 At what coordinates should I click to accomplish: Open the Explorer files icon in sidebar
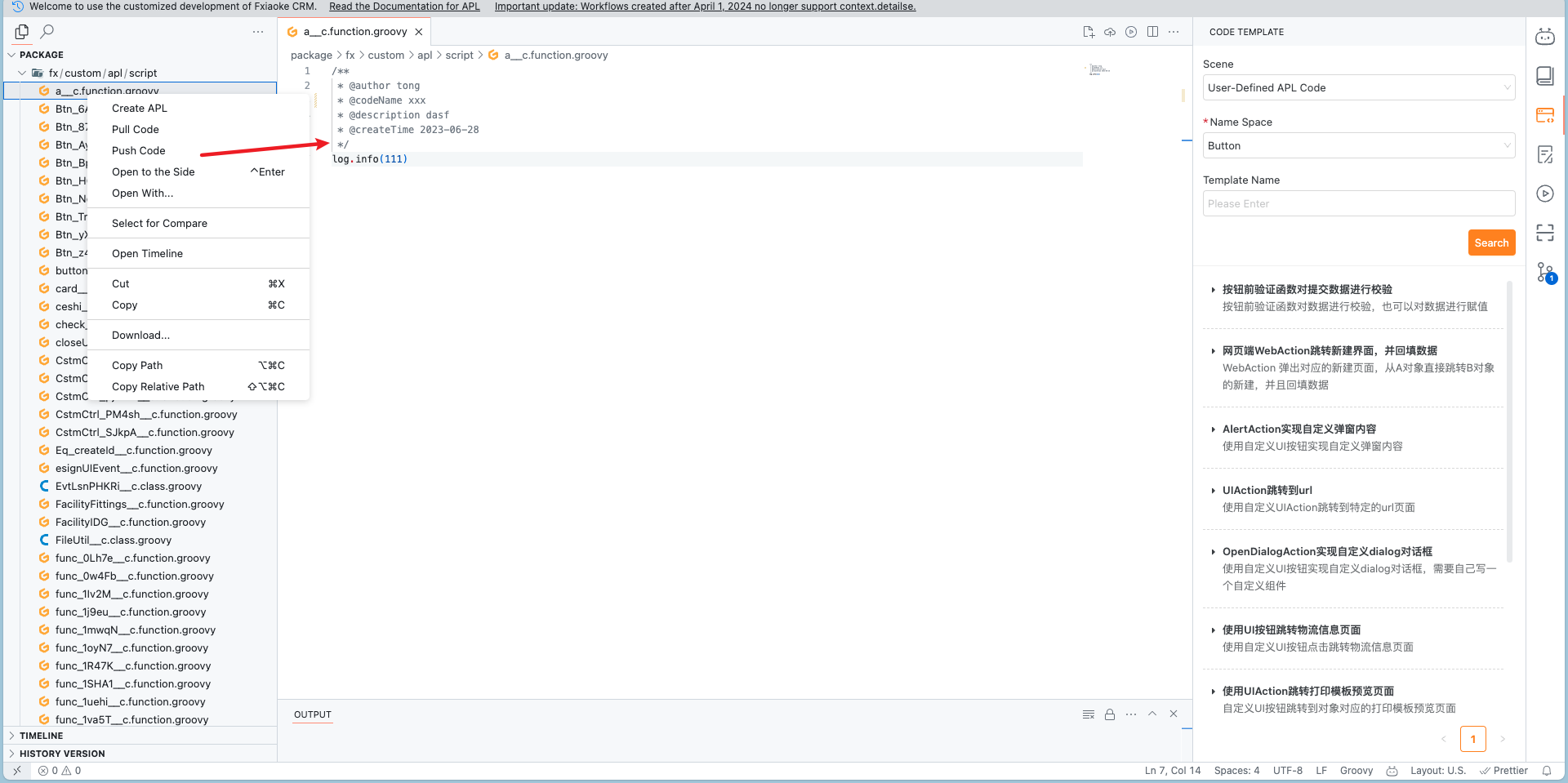(22, 32)
